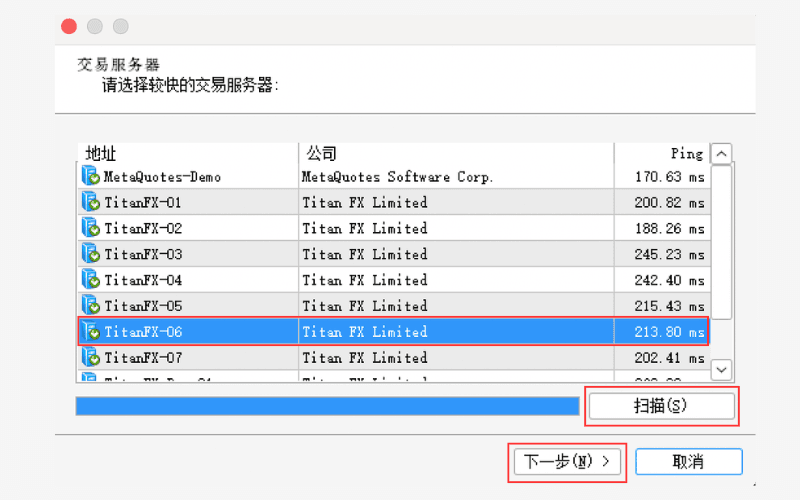
Task: Click the 202.41 ms ping value
Action: pyautogui.click(x=669, y=358)
